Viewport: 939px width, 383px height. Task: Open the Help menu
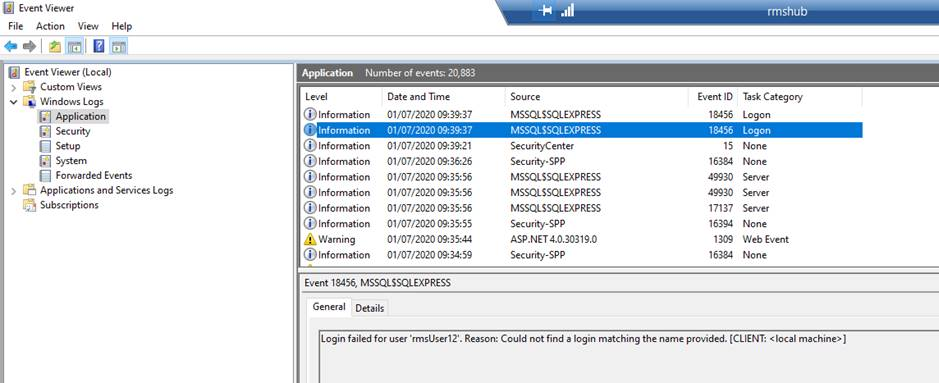(122, 26)
